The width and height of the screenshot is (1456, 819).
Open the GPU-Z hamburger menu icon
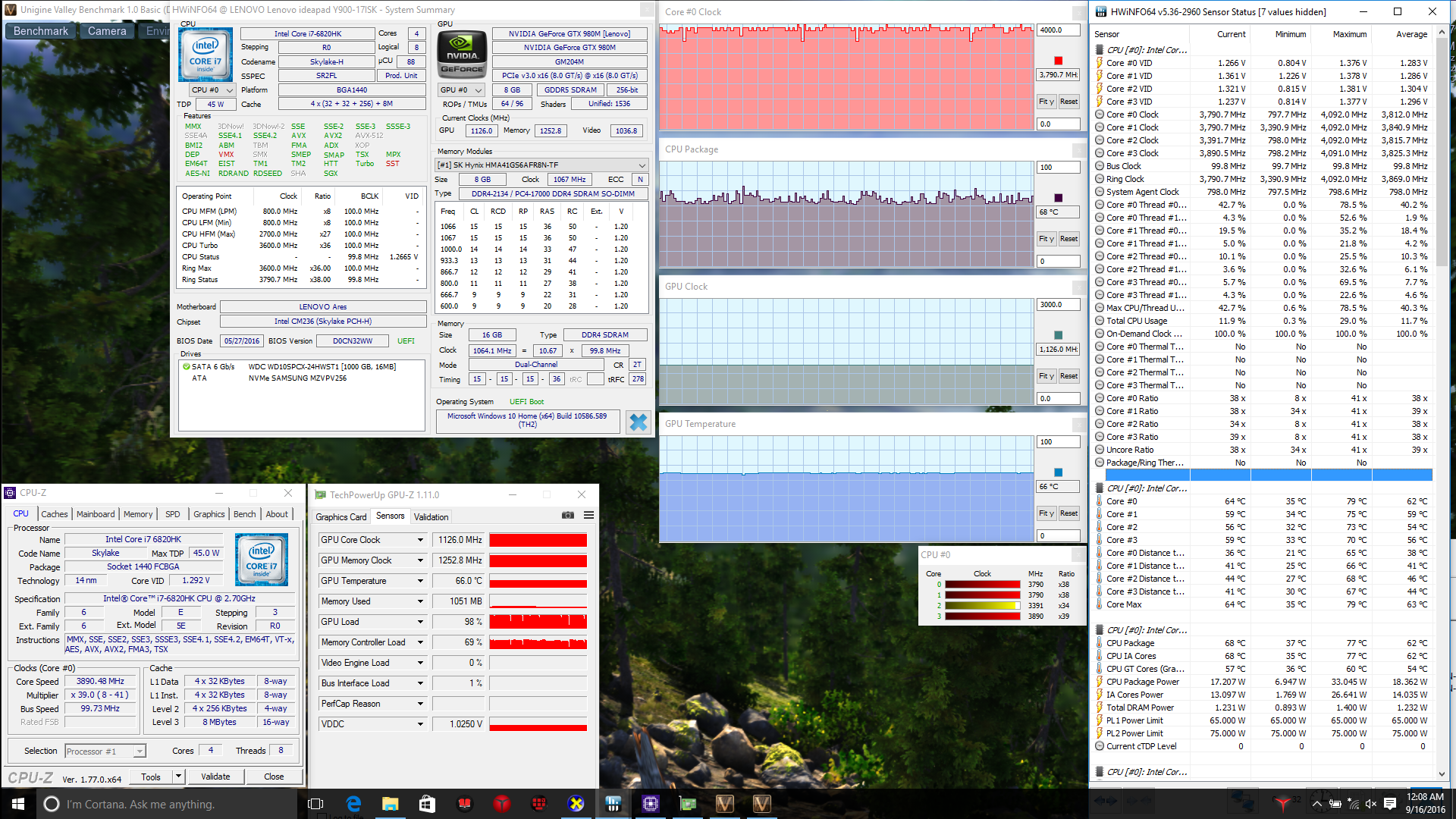coord(588,516)
